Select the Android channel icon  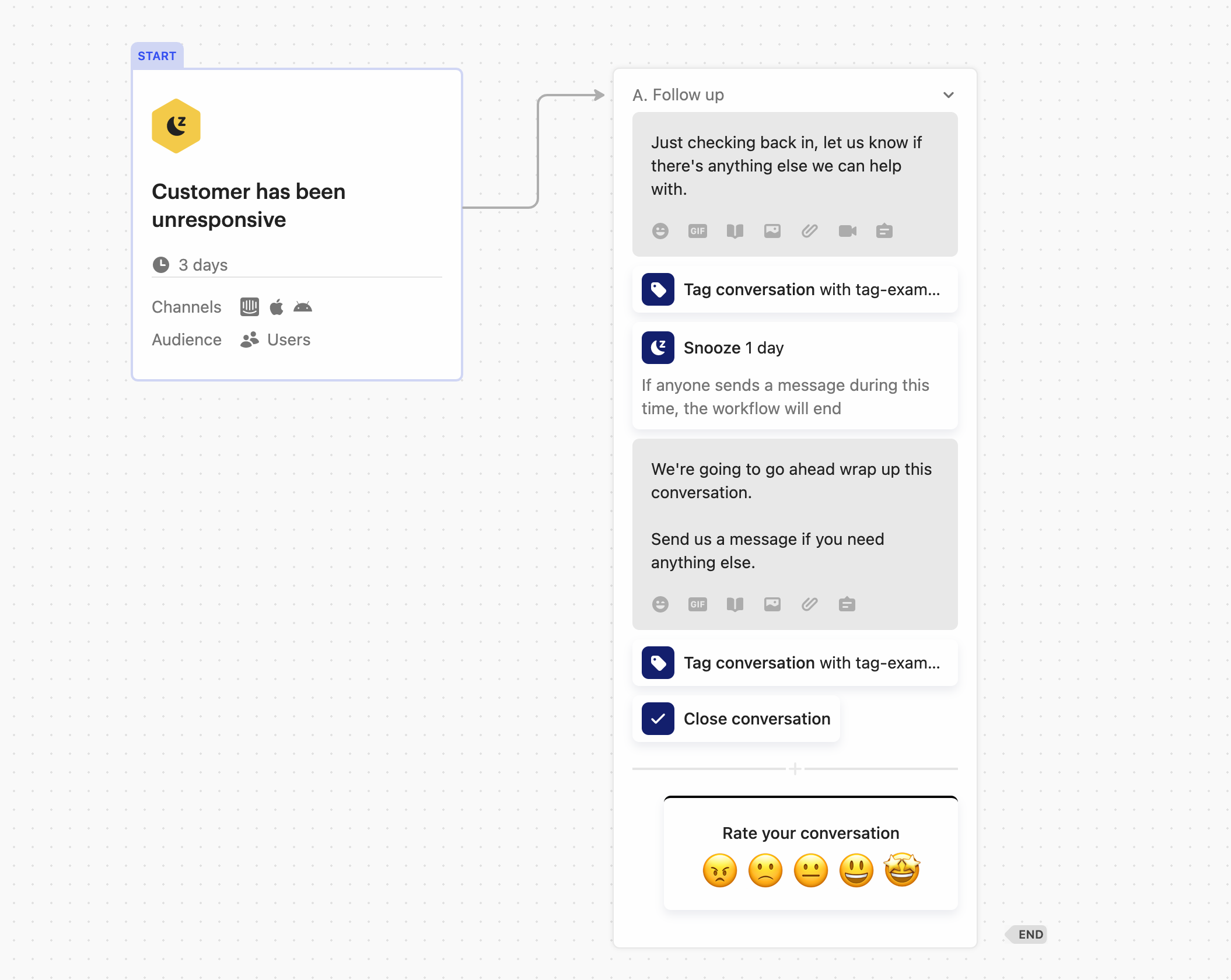coord(303,307)
